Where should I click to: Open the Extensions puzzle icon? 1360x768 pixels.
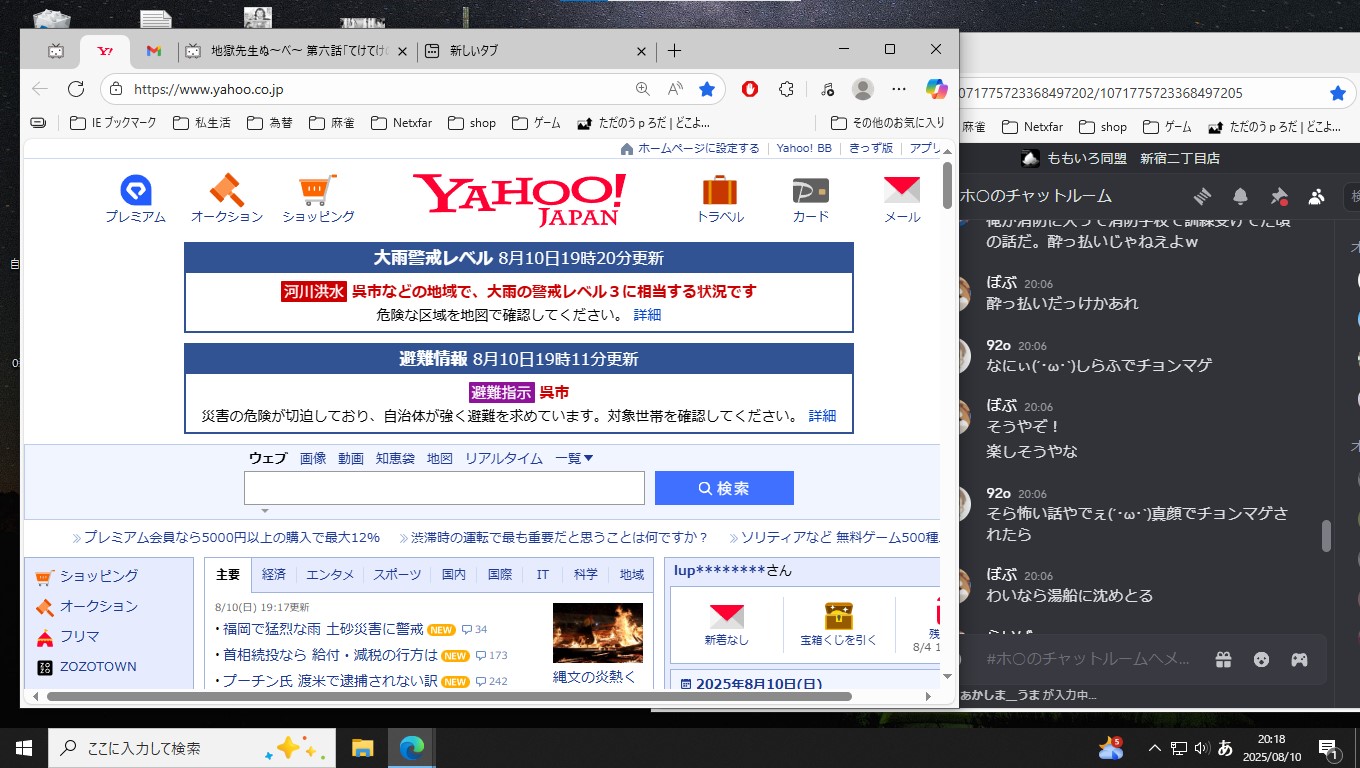point(786,89)
